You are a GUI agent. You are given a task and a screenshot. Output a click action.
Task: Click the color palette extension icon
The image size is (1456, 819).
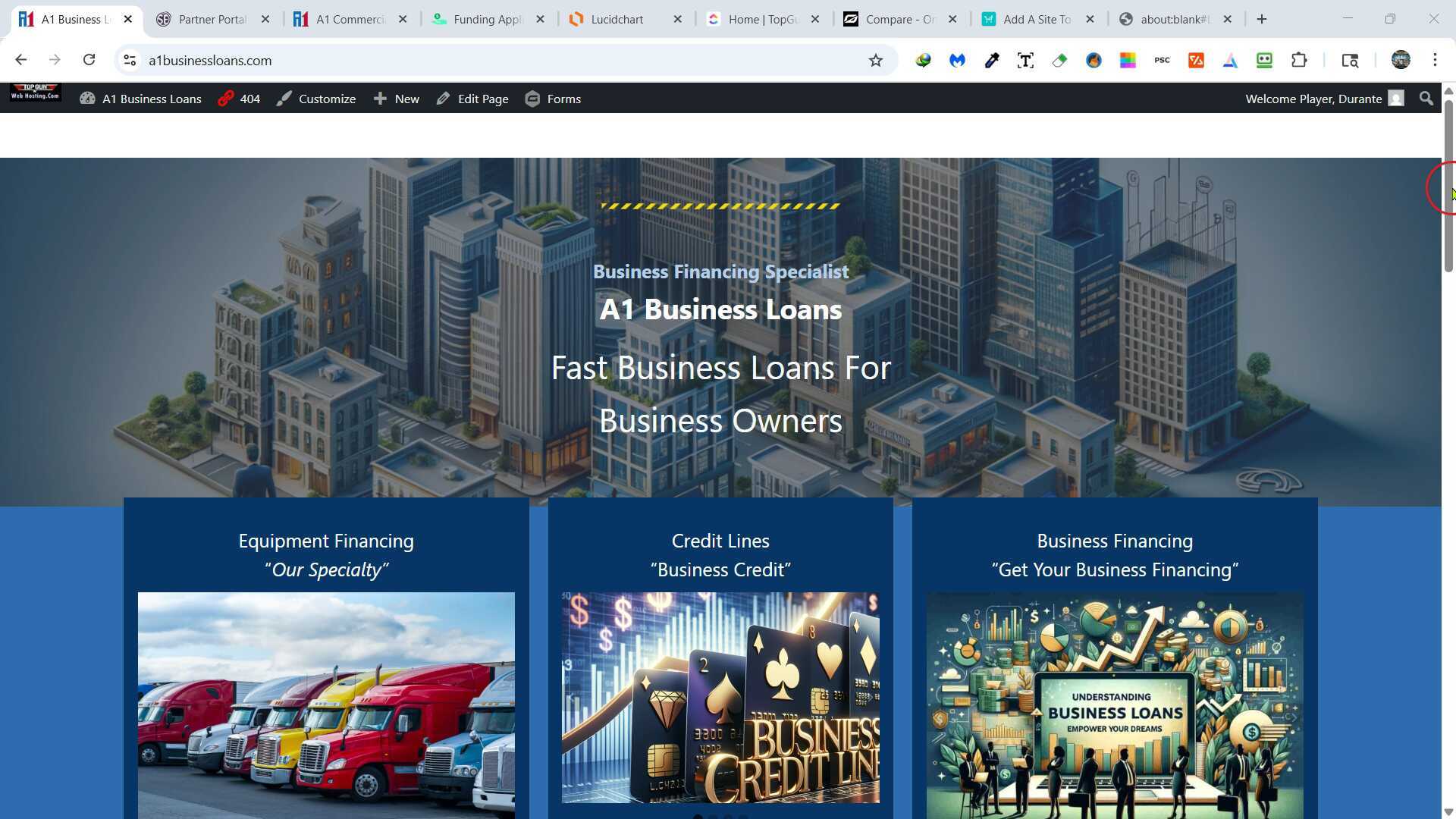[1128, 61]
